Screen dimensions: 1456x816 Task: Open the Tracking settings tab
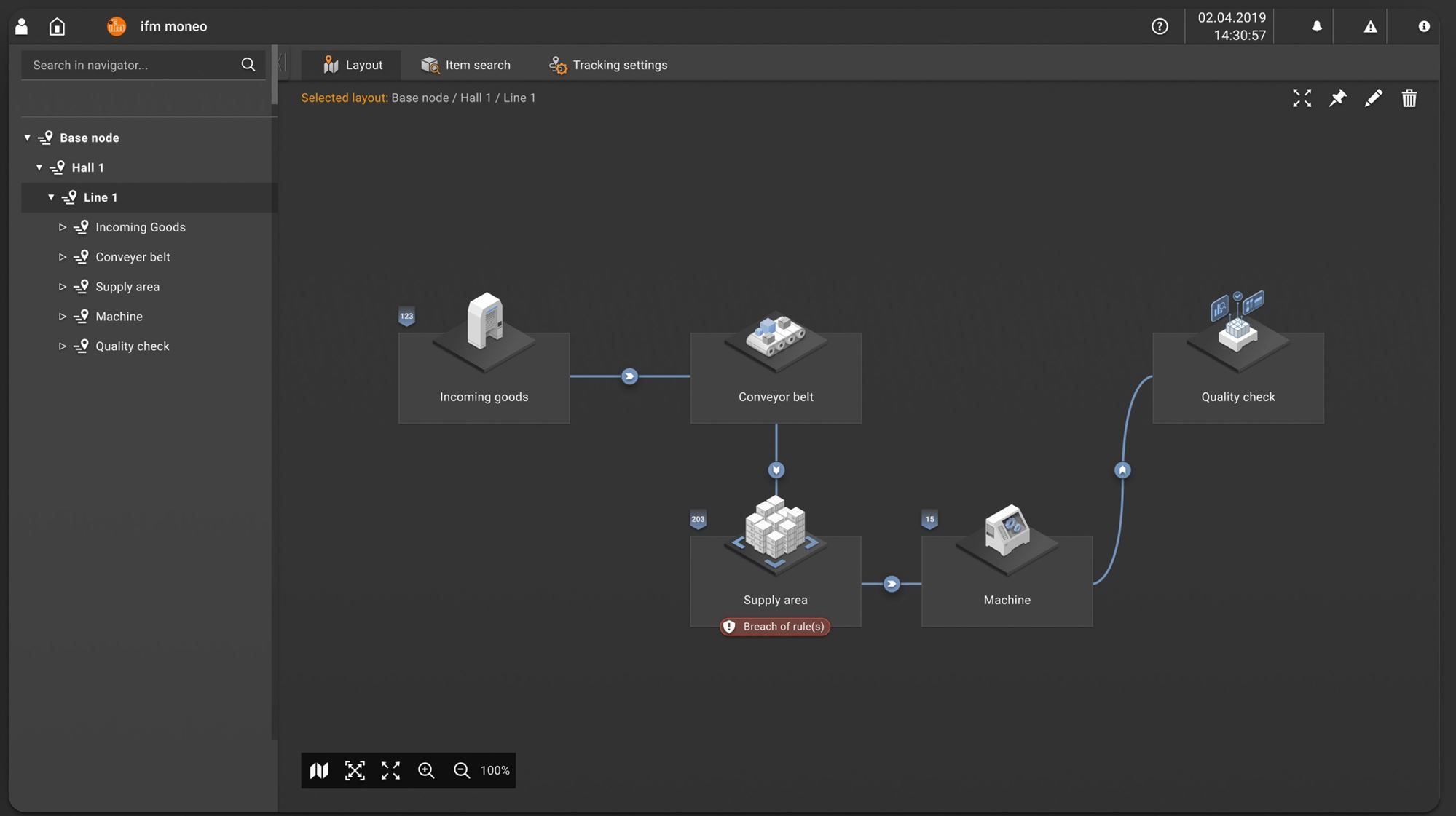tap(608, 65)
